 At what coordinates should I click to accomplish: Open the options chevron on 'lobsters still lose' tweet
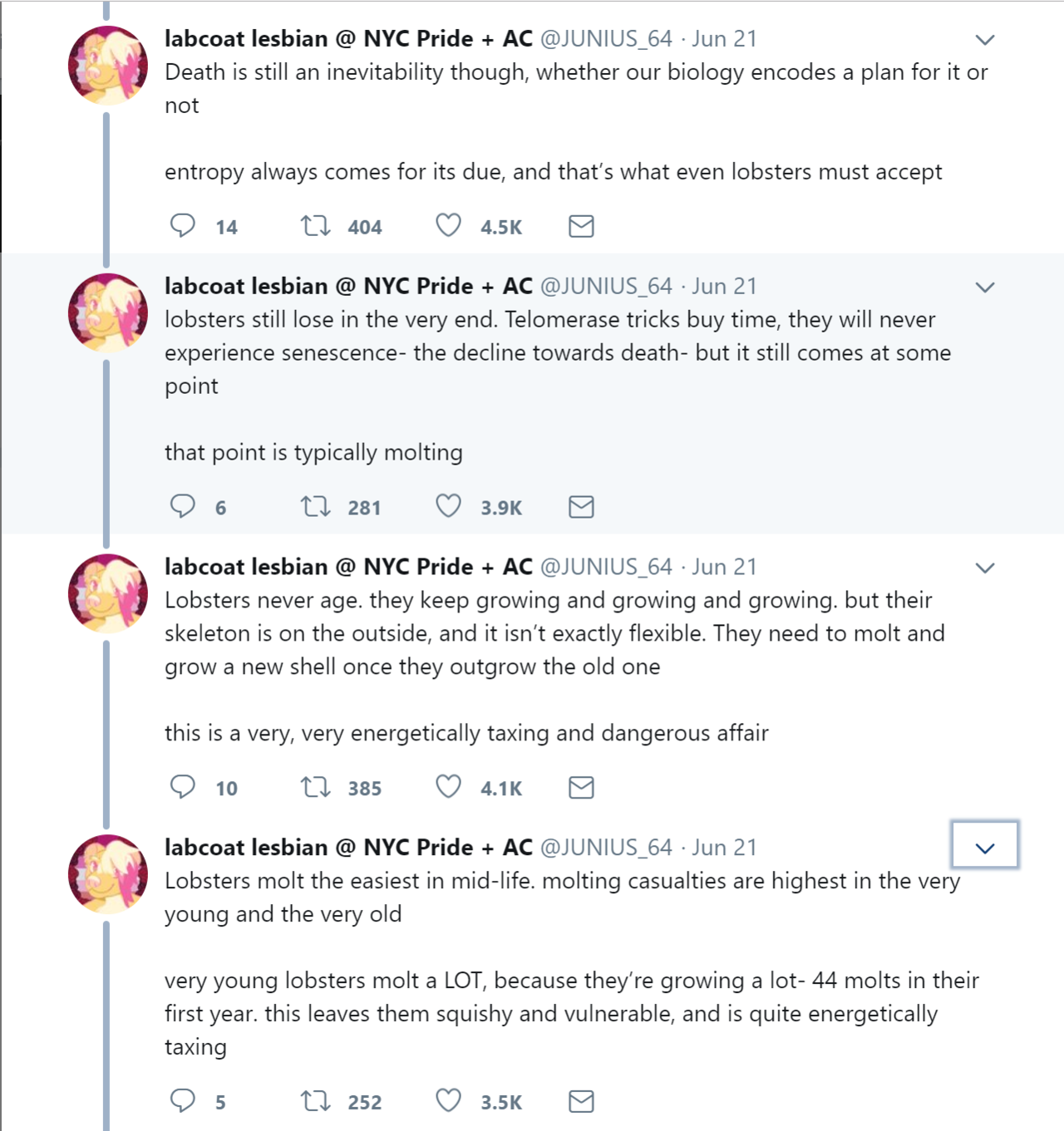(x=985, y=288)
